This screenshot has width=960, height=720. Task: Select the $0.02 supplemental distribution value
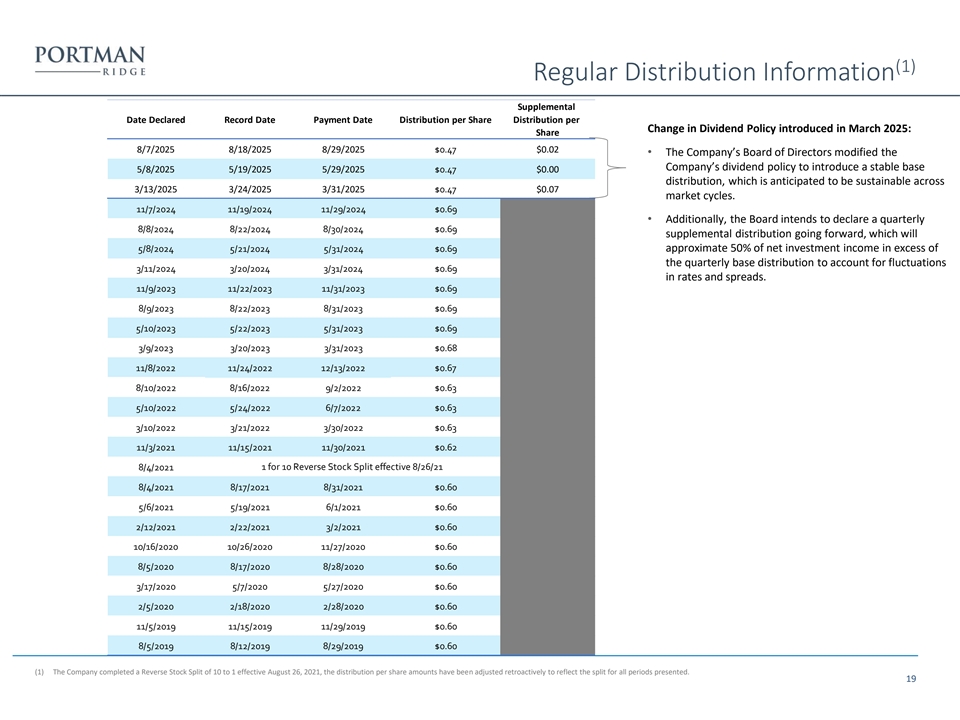[547, 150]
